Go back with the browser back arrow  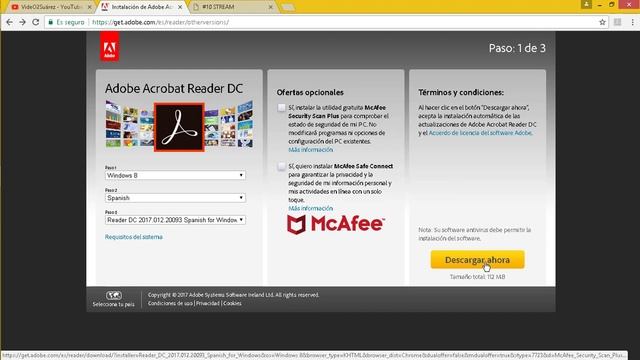[9, 22]
